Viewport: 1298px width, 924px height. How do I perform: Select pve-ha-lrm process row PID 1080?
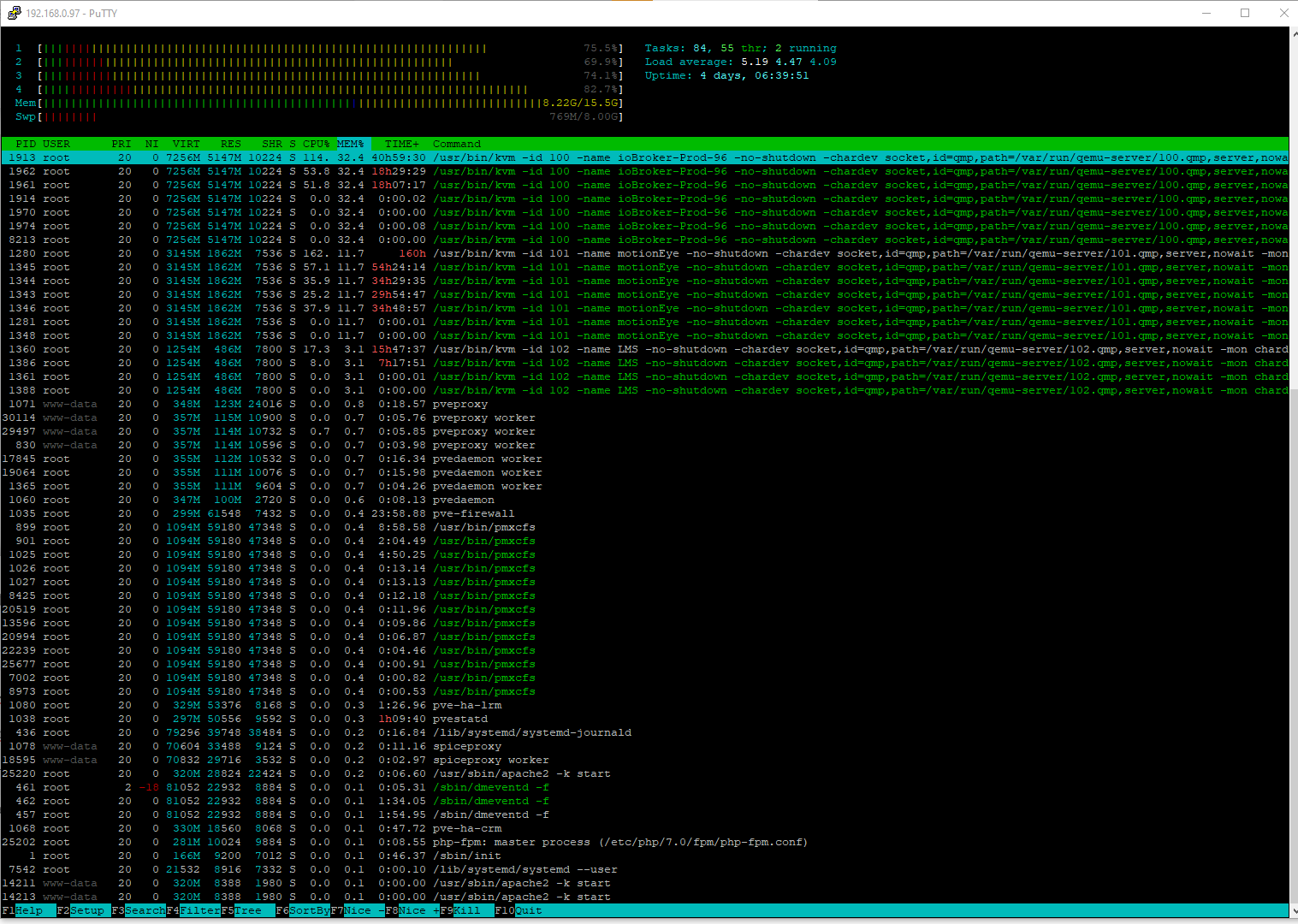click(645, 705)
